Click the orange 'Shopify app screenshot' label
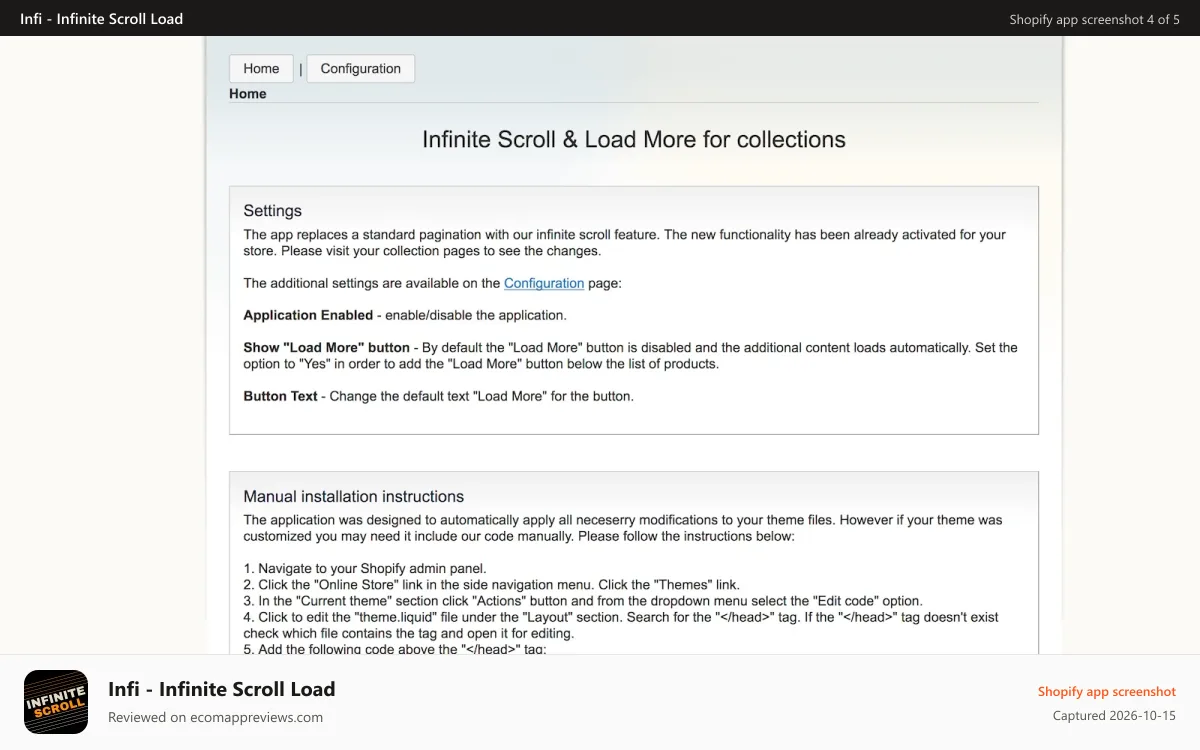Viewport: 1200px width, 750px height. click(1107, 691)
